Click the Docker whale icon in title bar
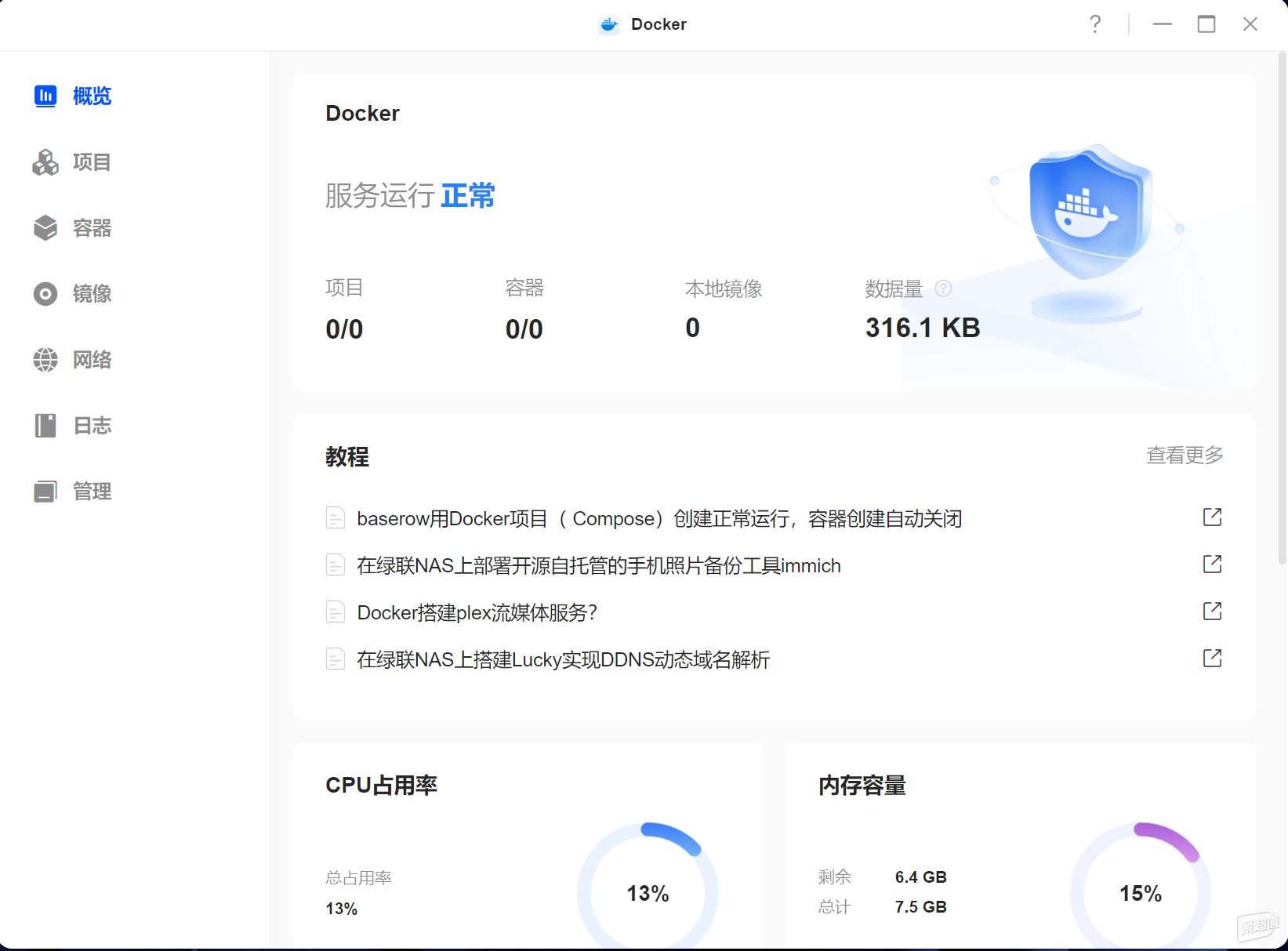The width and height of the screenshot is (1288, 951). 609,24
